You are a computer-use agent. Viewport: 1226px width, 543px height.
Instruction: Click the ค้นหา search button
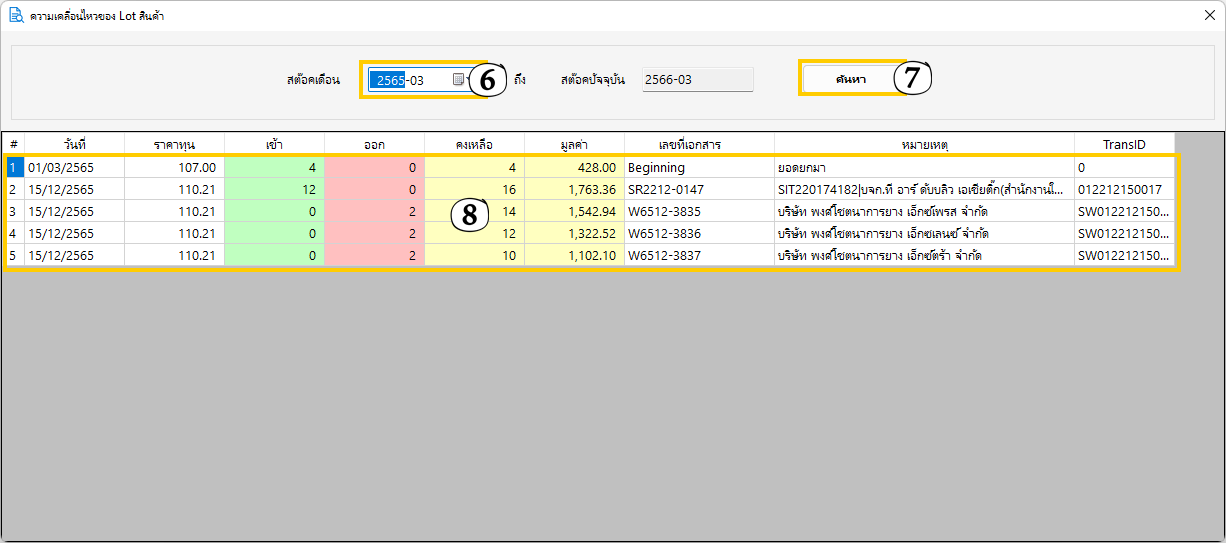pos(851,79)
